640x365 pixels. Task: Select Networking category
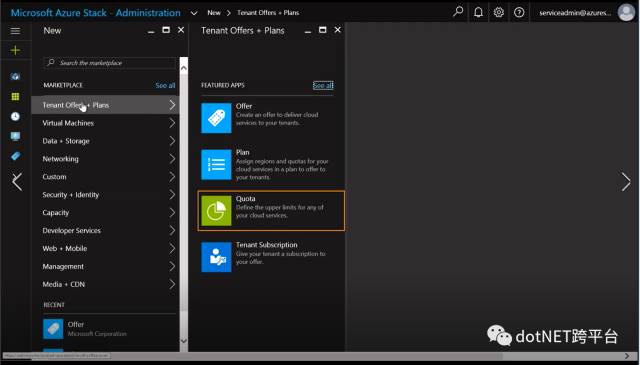(105, 159)
